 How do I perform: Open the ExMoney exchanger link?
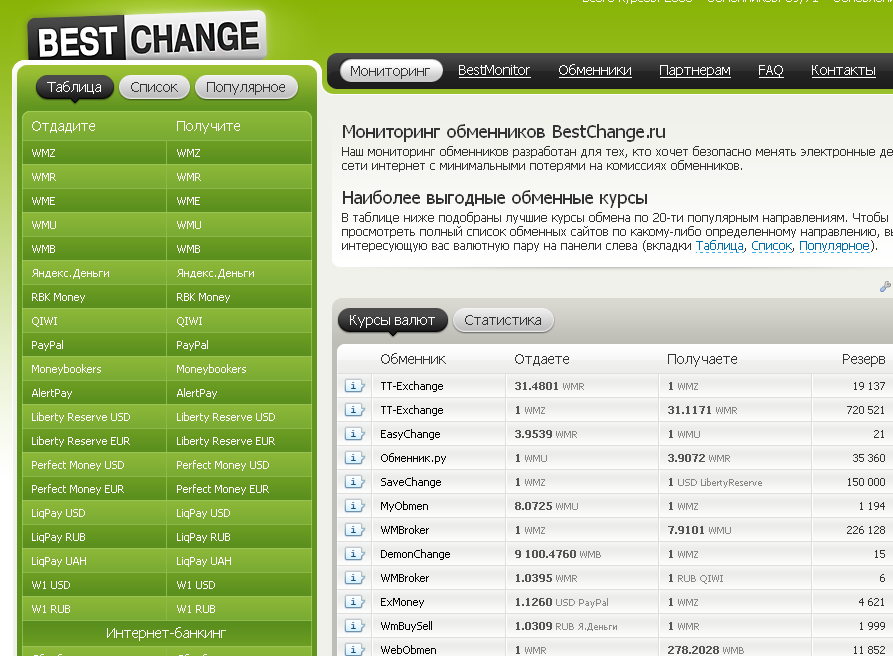click(x=402, y=602)
